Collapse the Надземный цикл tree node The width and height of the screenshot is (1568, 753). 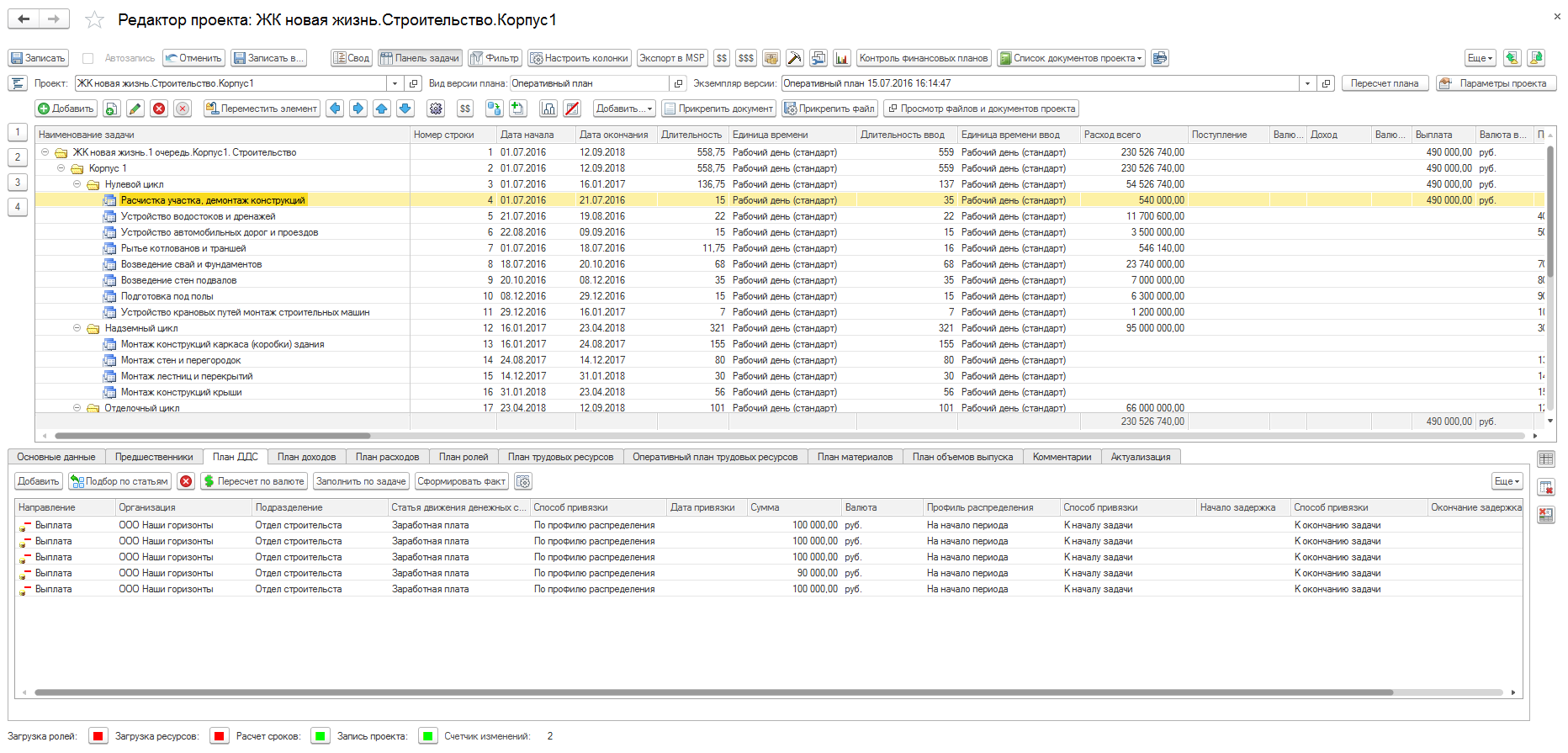coord(77,328)
